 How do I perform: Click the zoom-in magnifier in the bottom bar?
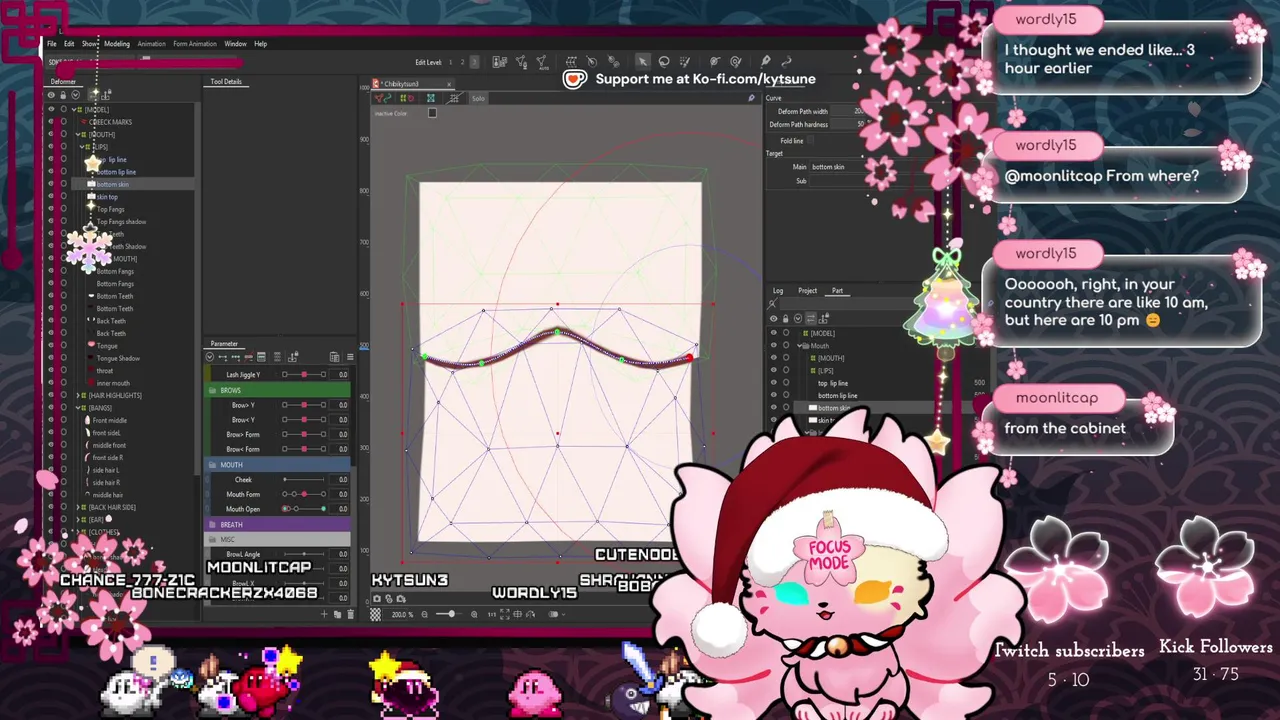coord(474,614)
